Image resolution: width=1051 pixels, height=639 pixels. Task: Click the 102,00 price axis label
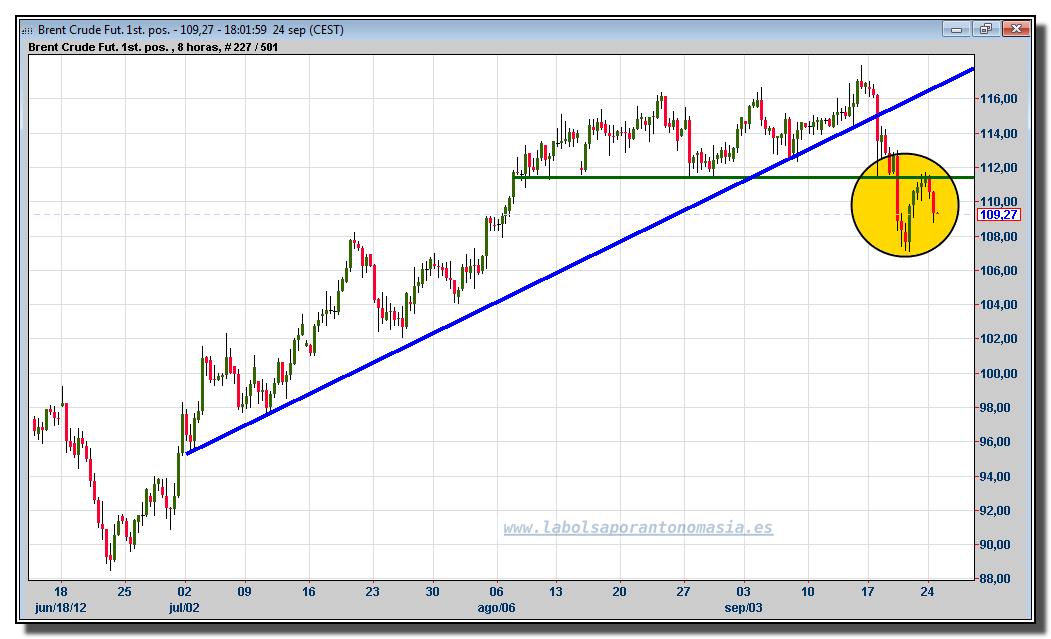(999, 339)
